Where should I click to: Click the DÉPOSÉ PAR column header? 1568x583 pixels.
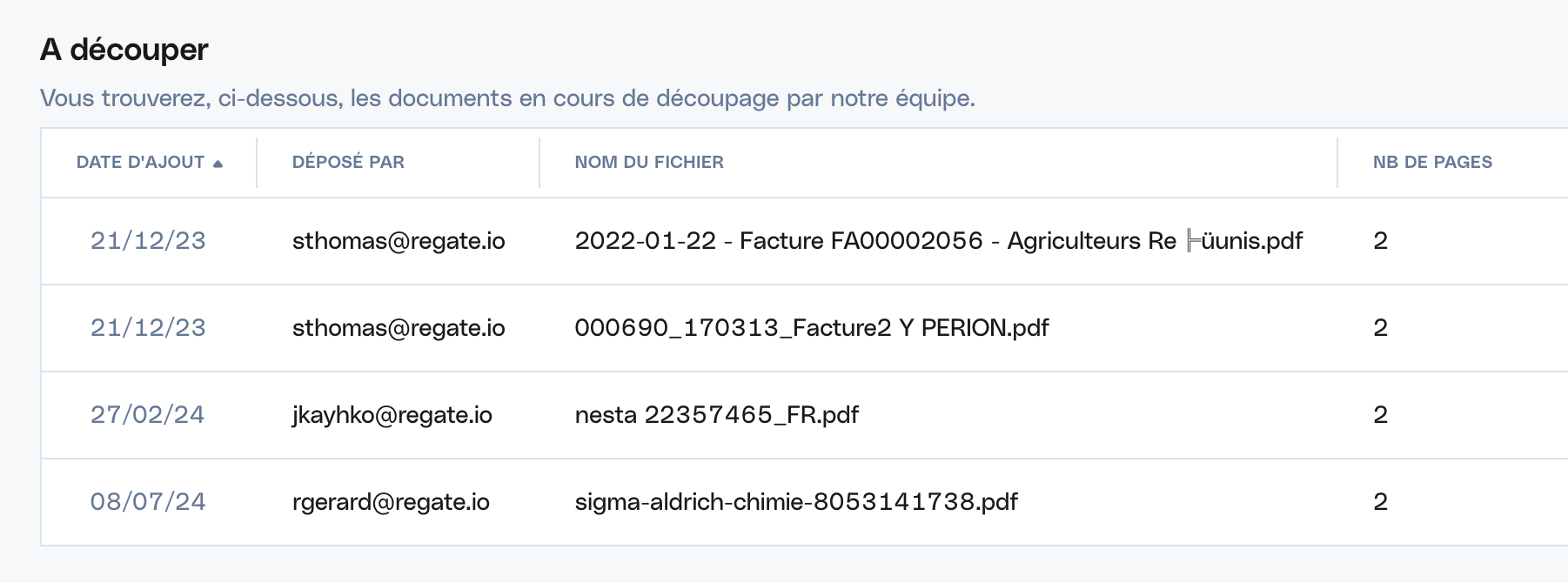[348, 162]
